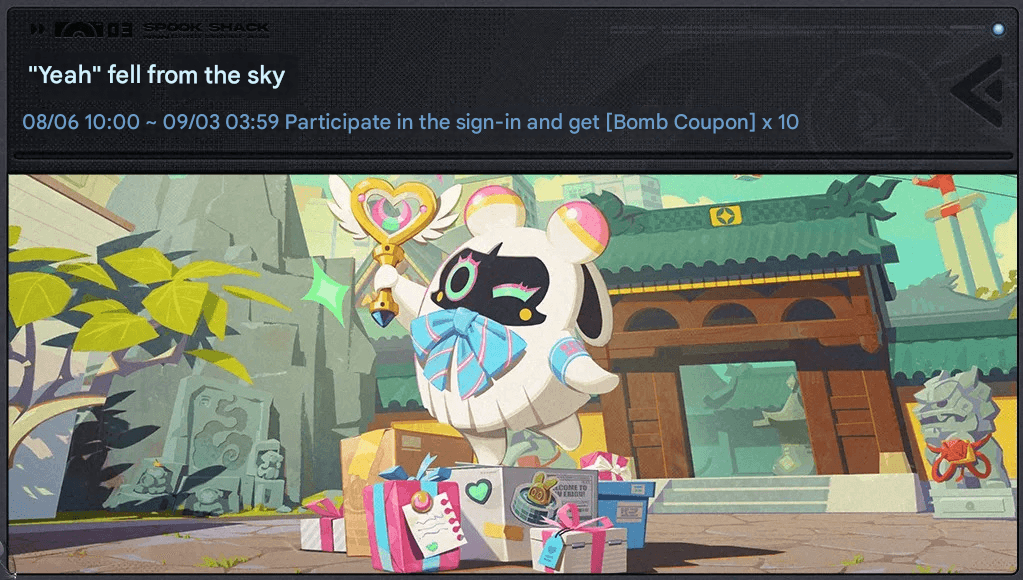Click the glowing blue indicator light
The width and height of the screenshot is (1023, 580).
[x=998, y=29]
